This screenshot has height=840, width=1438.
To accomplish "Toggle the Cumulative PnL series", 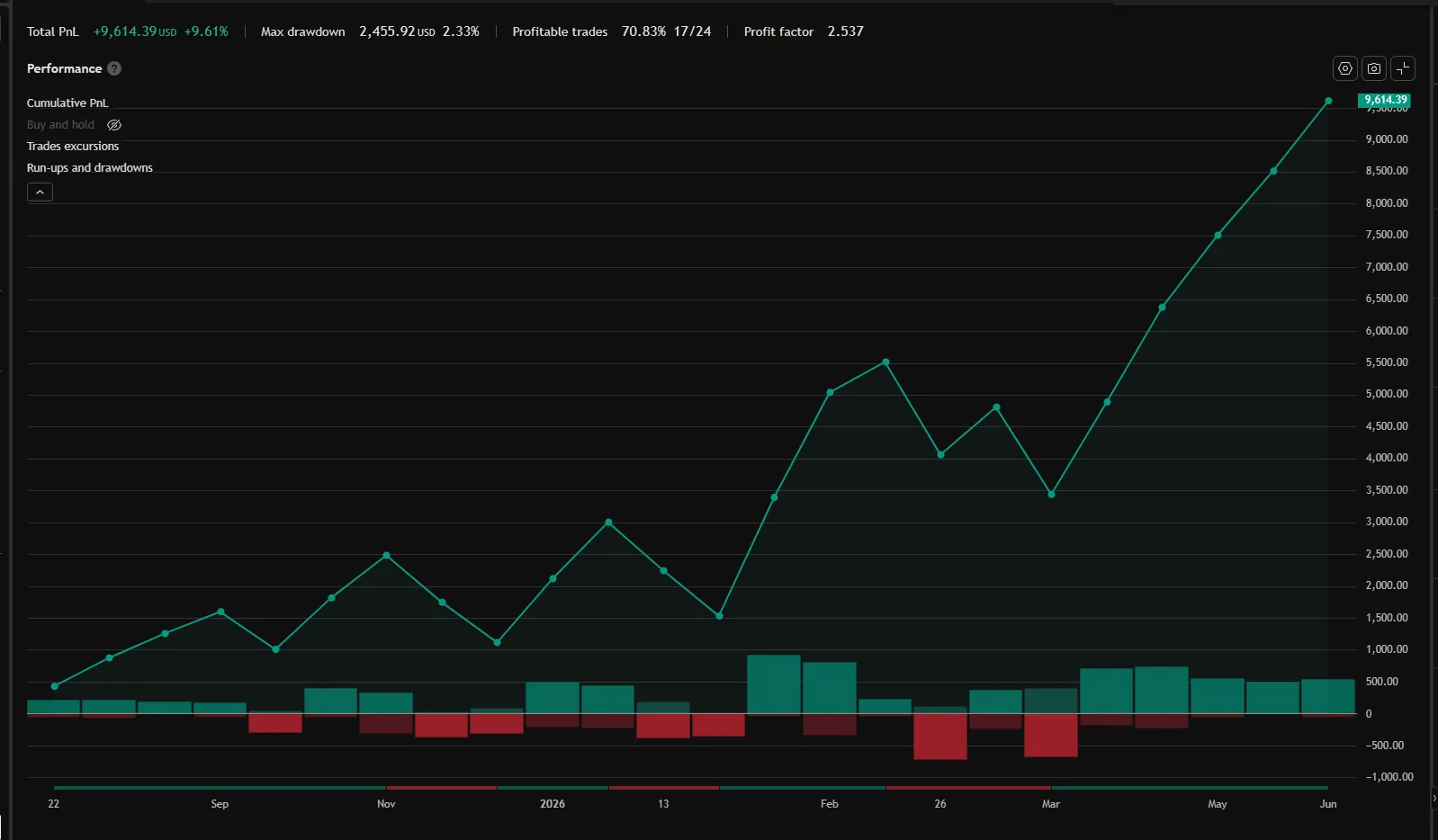I will pyautogui.click(x=67, y=103).
